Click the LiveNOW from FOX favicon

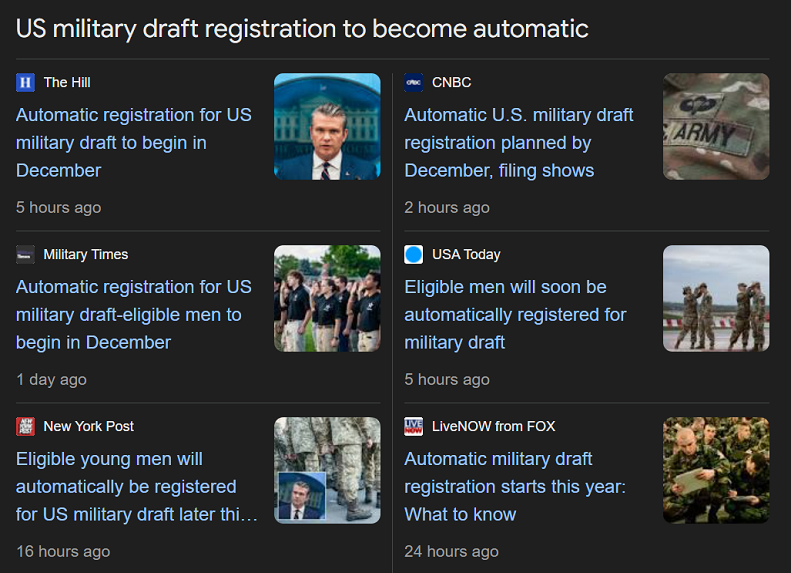coord(414,426)
